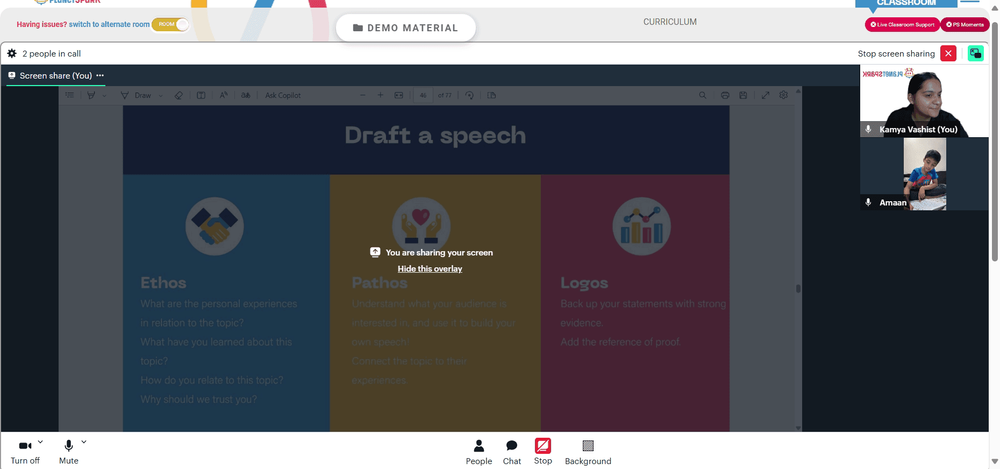
Task: Search within the PDF
Action: [702, 95]
